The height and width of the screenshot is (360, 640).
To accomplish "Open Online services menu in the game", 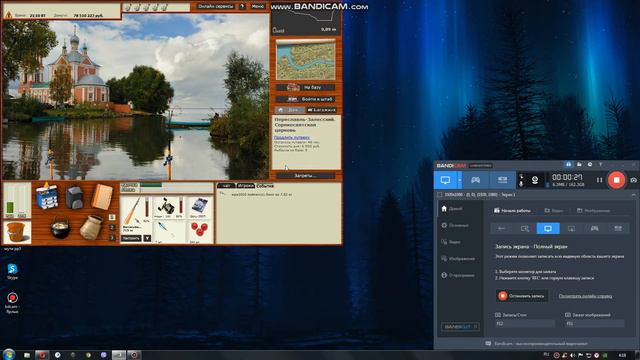I will [216, 7].
